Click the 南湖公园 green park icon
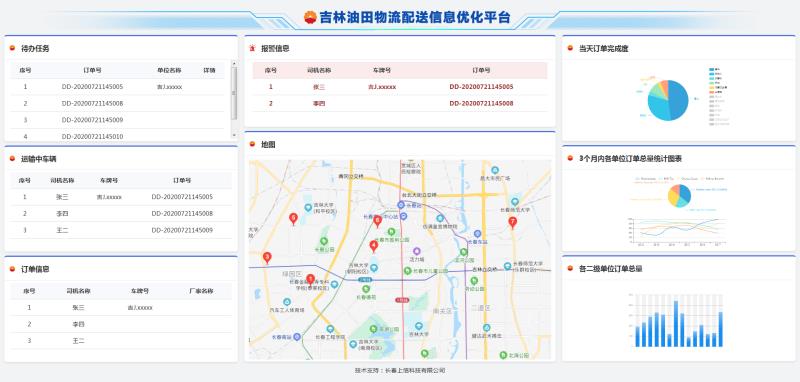800x382 pixels. pos(373,329)
